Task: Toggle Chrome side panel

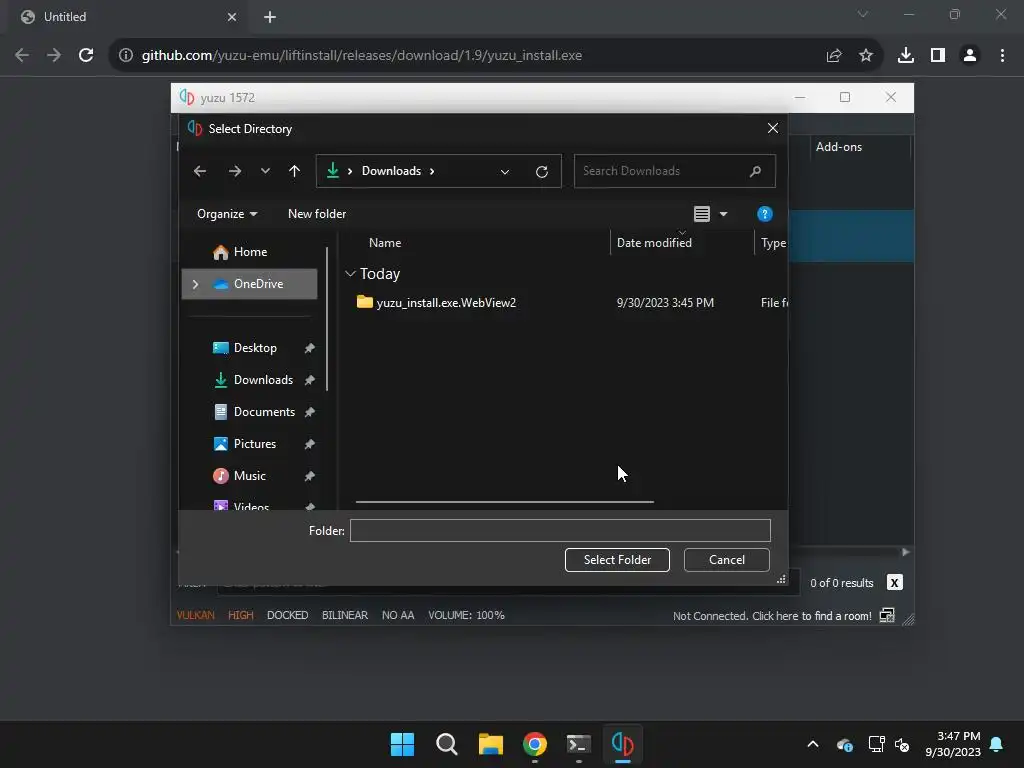Action: [x=938, y=56]
